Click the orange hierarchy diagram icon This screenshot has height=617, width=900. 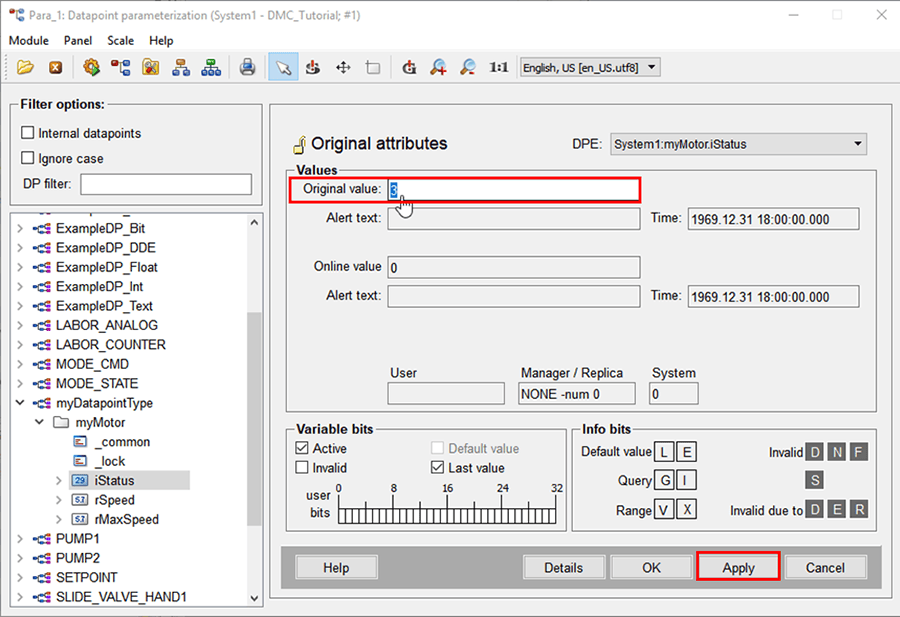181,68
